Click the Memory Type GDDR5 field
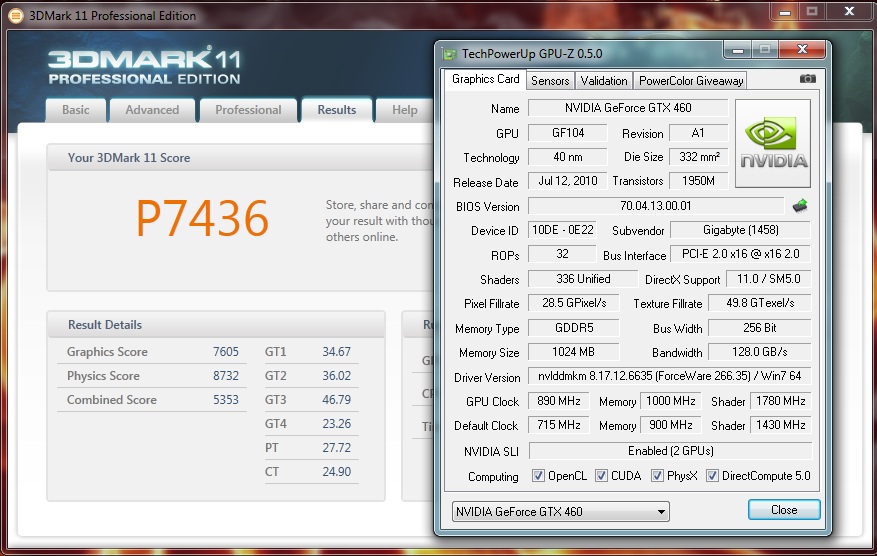Viewport: 877px width, 556px height. pos(573,327)
